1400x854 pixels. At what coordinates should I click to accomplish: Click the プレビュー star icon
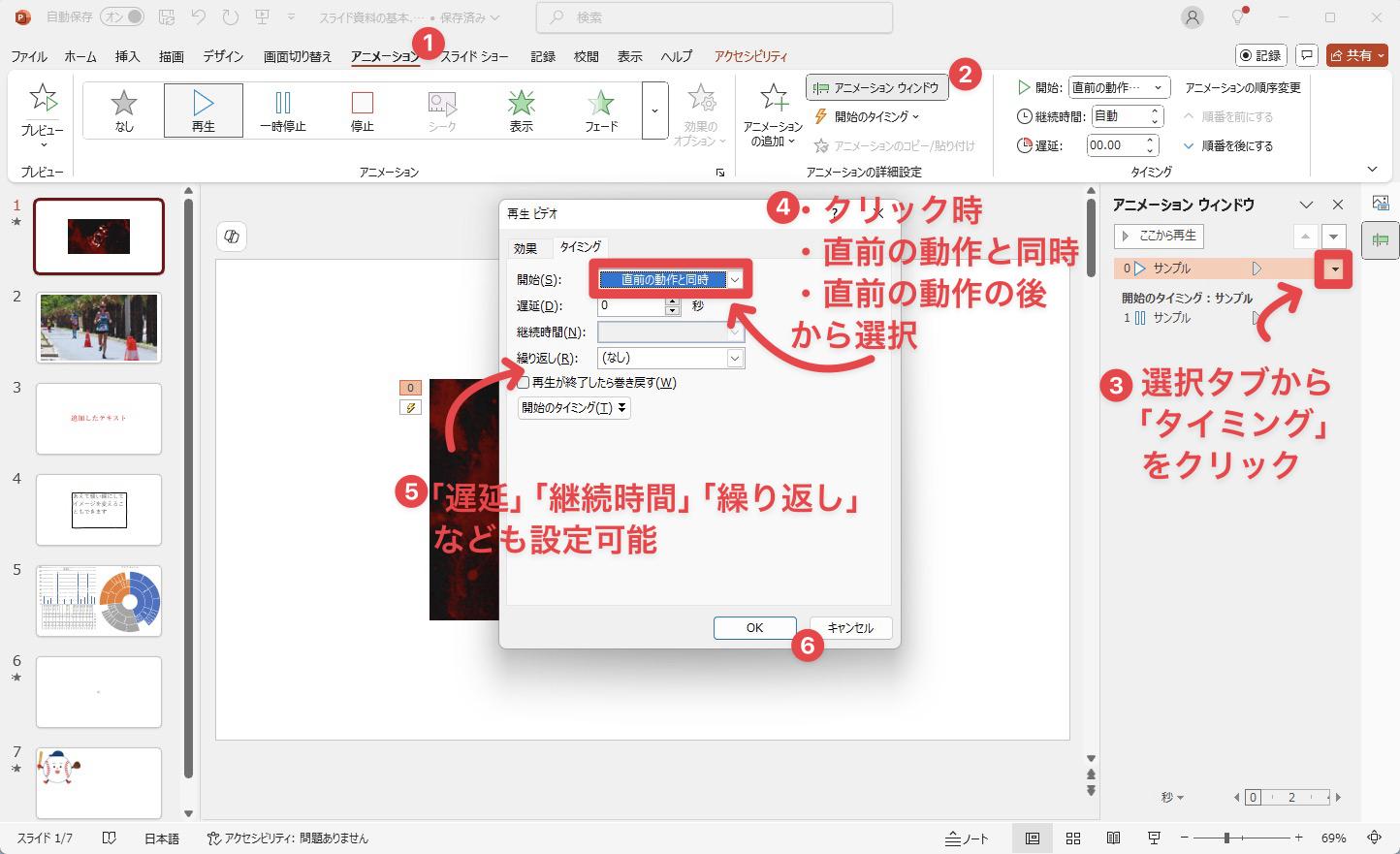(x=43, y=98)
